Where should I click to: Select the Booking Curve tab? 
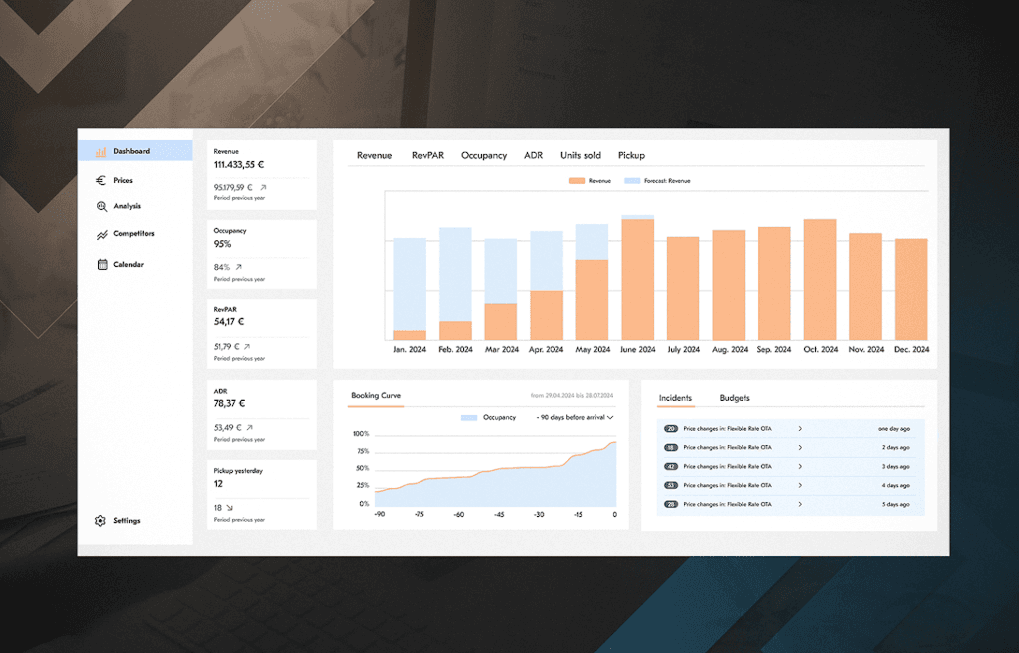pos(376,396)
